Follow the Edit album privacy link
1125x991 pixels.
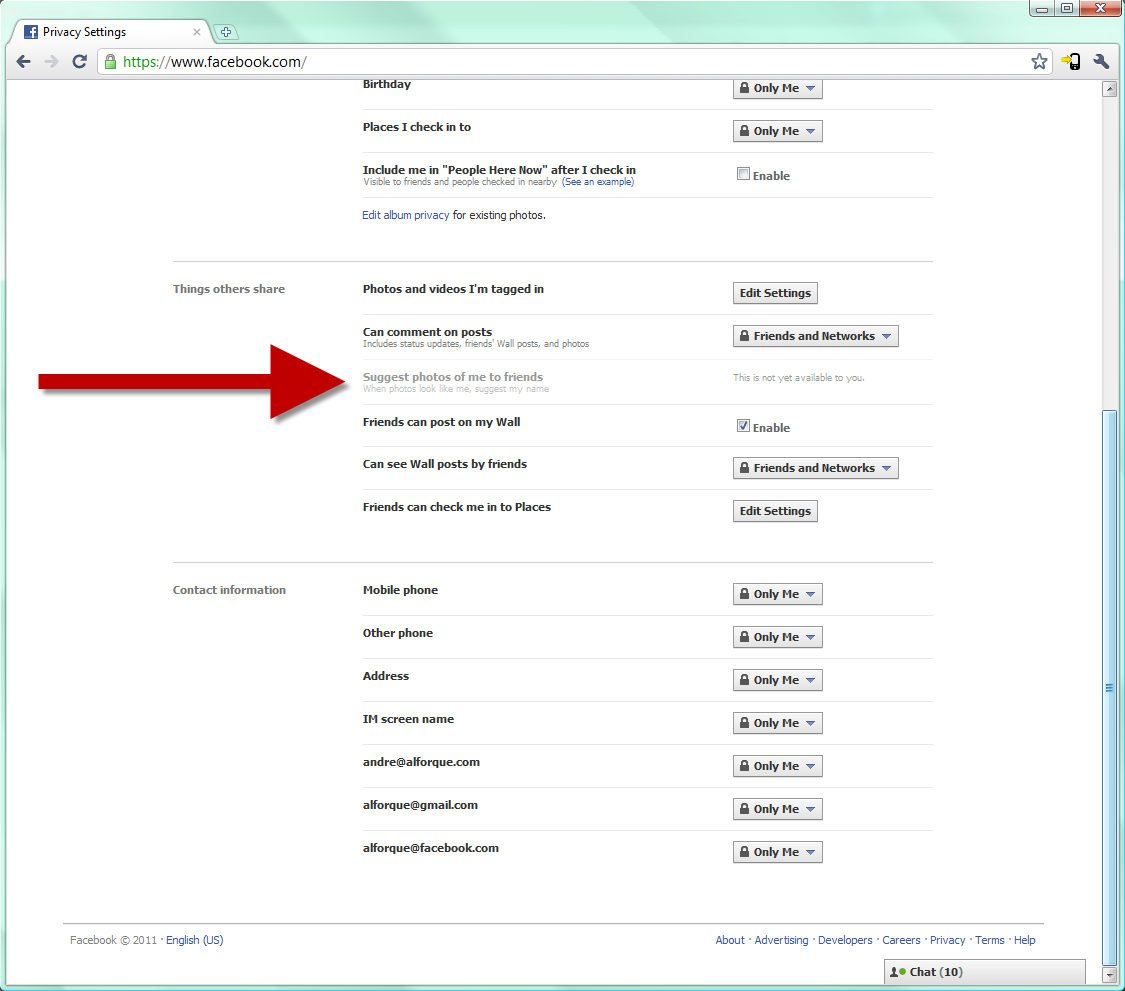click(x=405, y=215)
